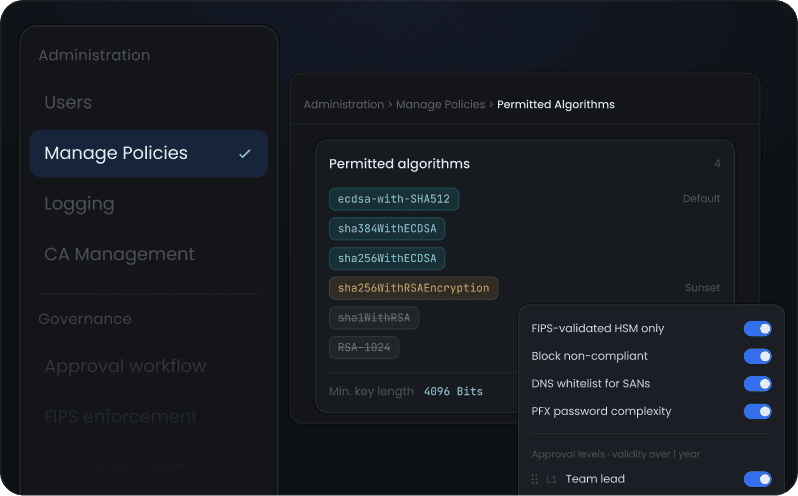Toggle the Team lead approval level
The width and height of the screenshot is (798, 496).
pyautogui.click(x=757, y=479)
